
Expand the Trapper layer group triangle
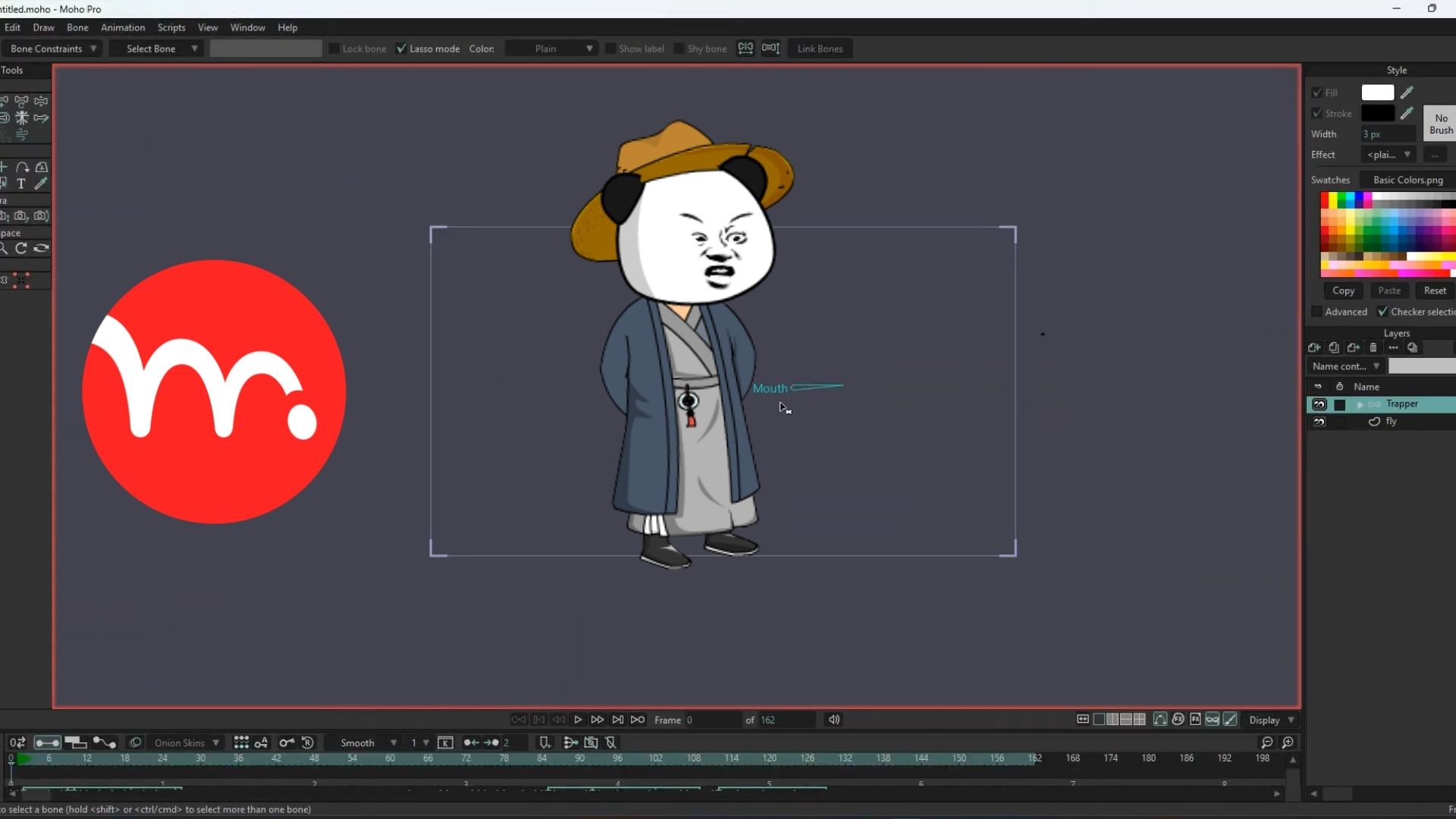(1360, 404)
